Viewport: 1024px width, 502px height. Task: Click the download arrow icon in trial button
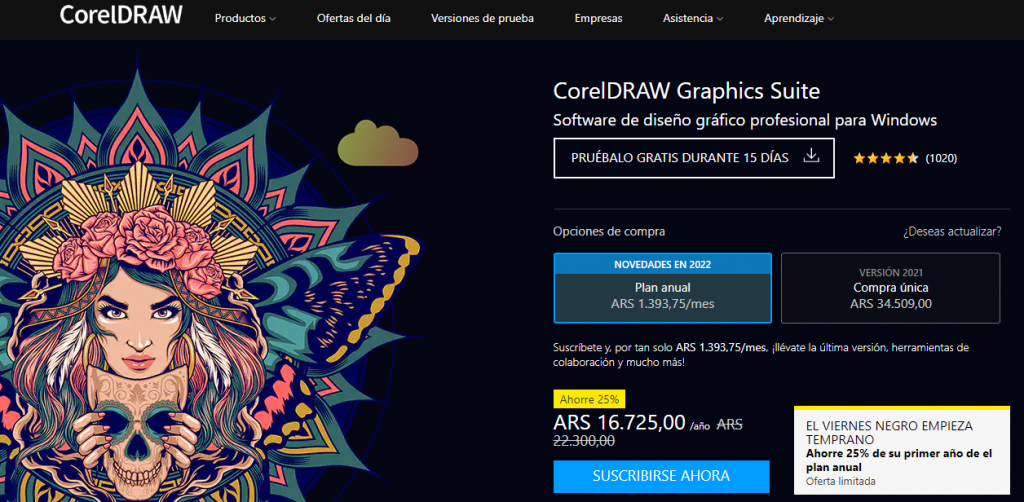[811, 157]
